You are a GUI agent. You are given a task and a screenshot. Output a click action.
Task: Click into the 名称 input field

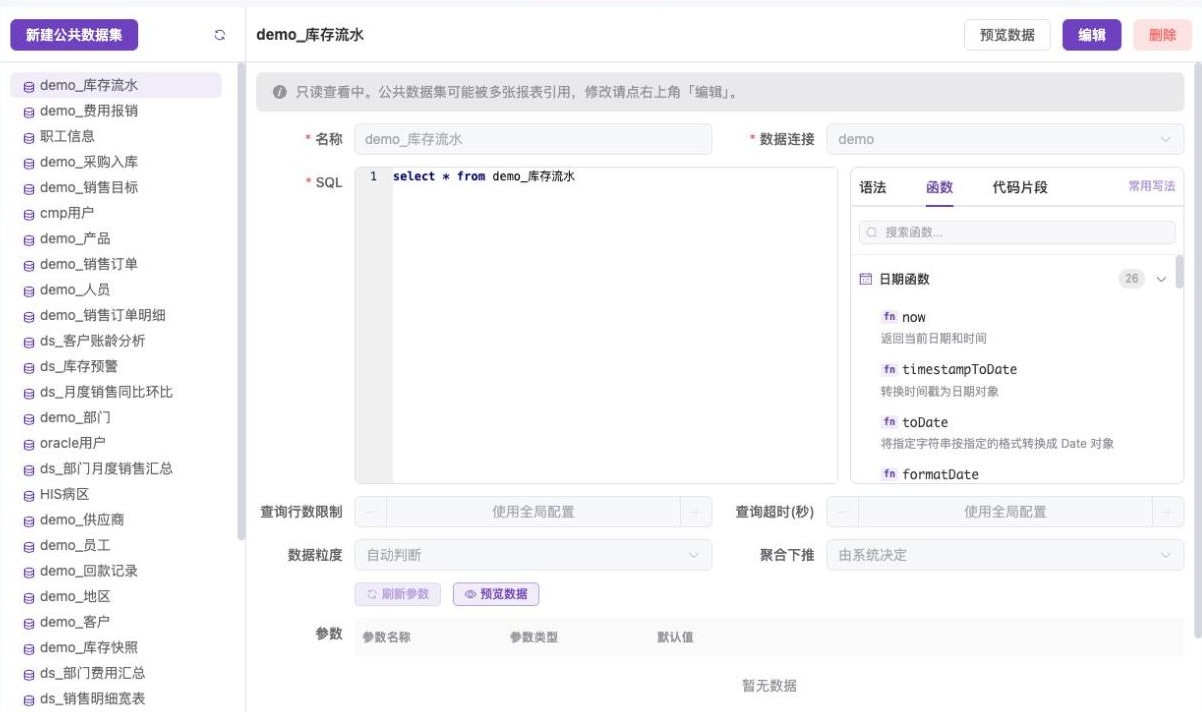(533, 139)
